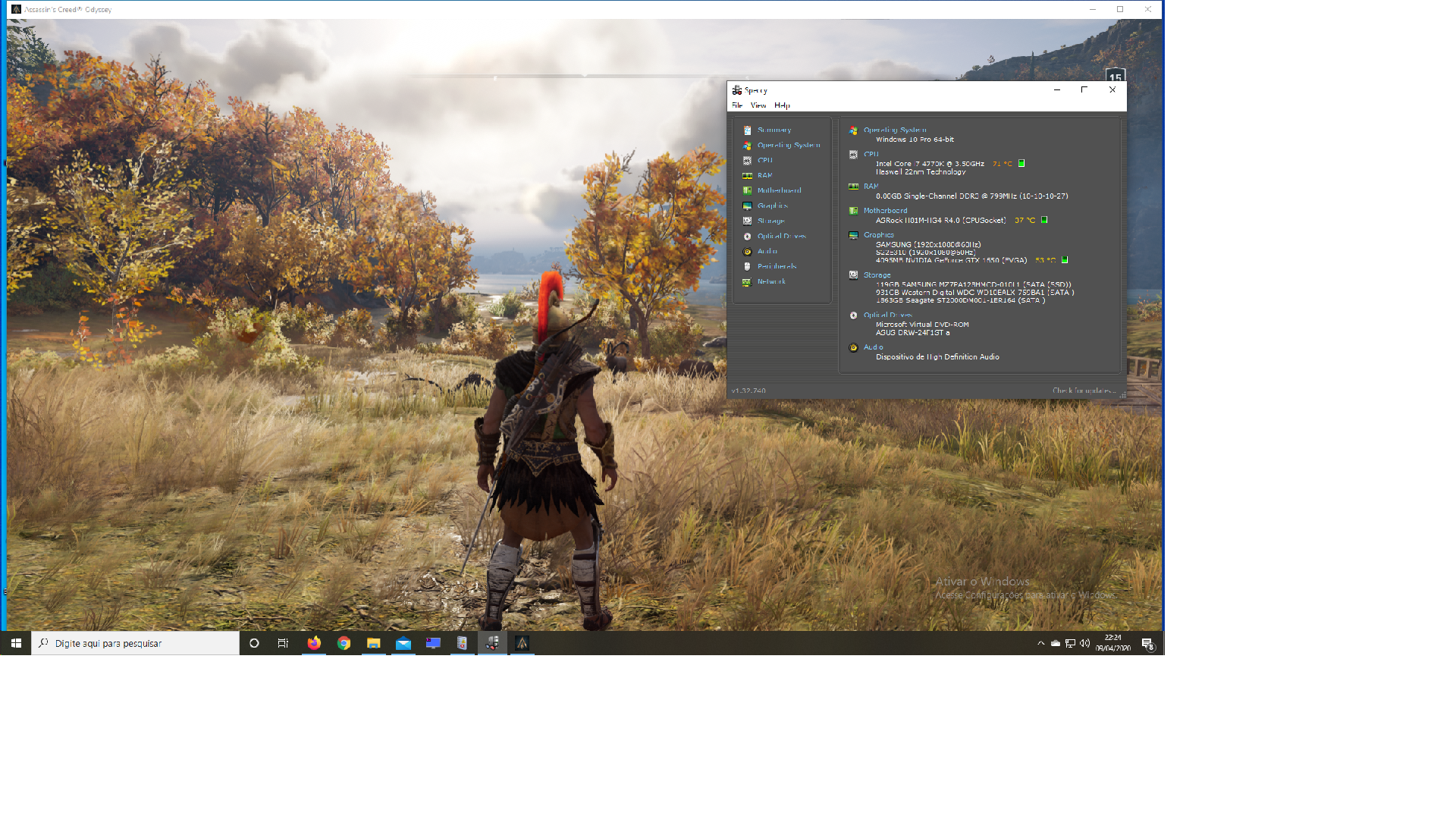Click the Storage heading in summary panel

pyautogui.click(x=877, y=275)
